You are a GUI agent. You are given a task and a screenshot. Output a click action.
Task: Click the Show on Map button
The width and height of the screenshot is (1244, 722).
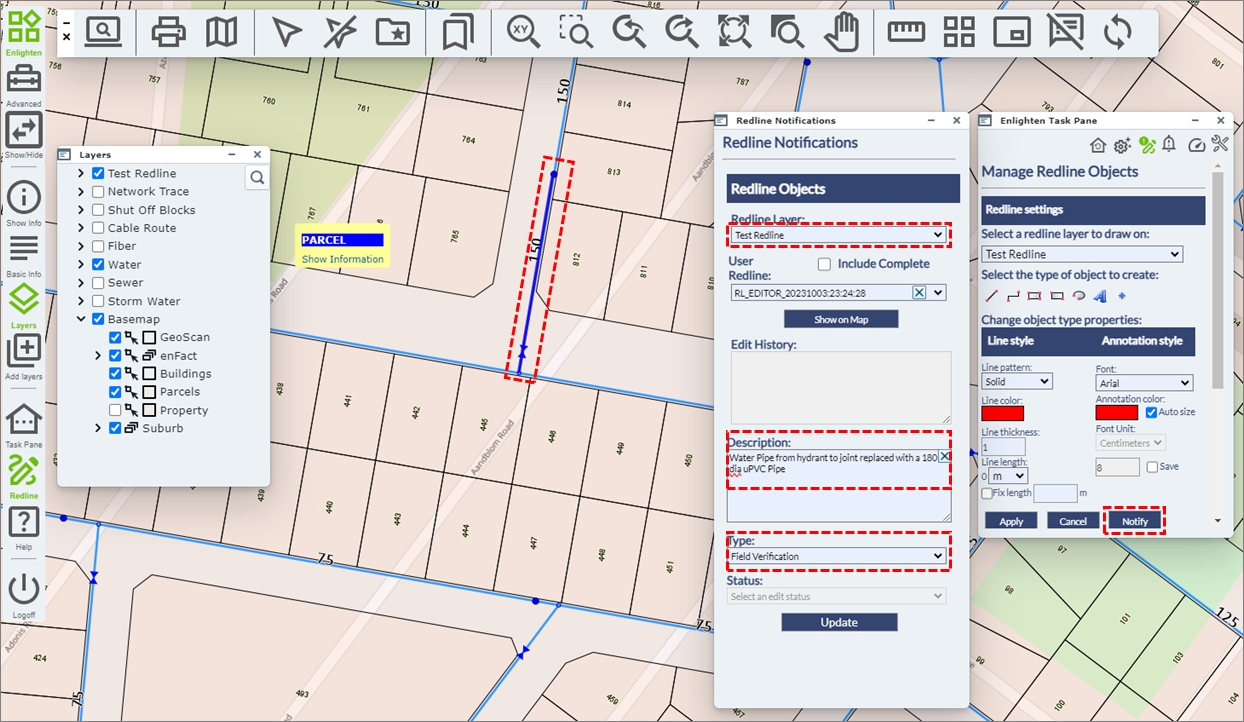(840, 319)
